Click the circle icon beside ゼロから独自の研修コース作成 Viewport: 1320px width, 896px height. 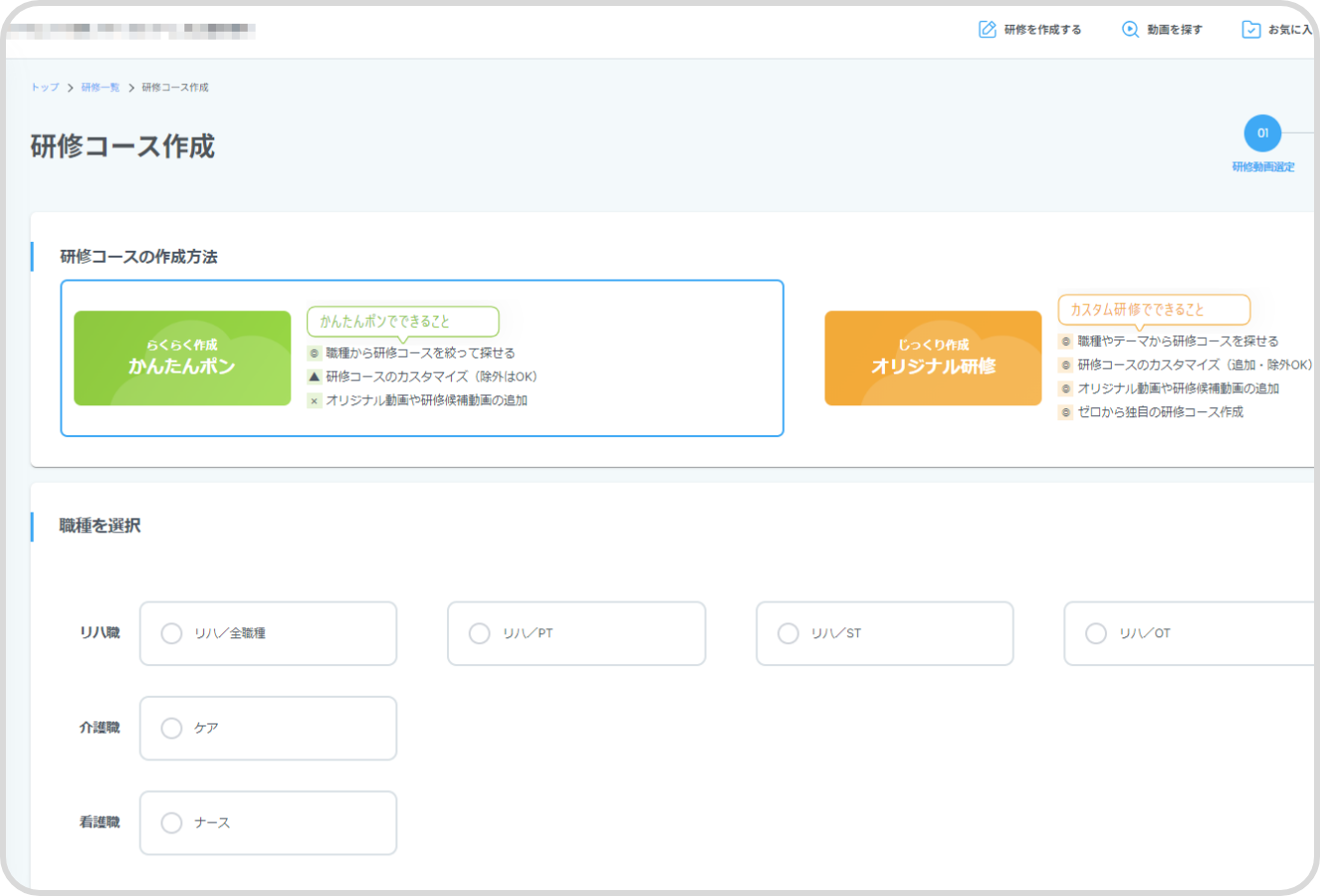click(x=1066, y=412)
